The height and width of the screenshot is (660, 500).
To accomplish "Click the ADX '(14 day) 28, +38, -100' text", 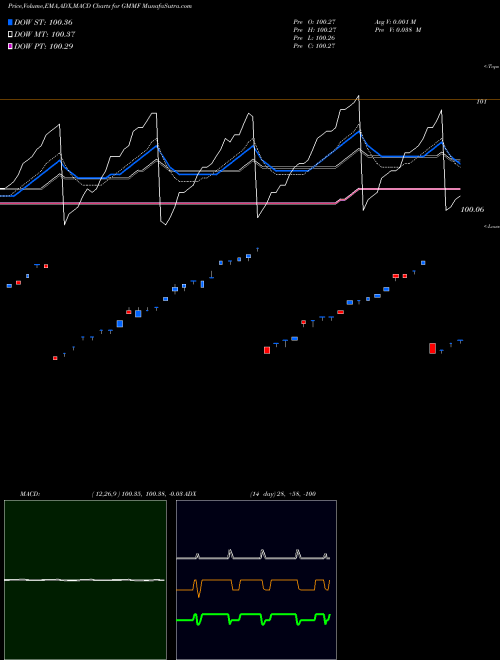I will click(283, 493).
